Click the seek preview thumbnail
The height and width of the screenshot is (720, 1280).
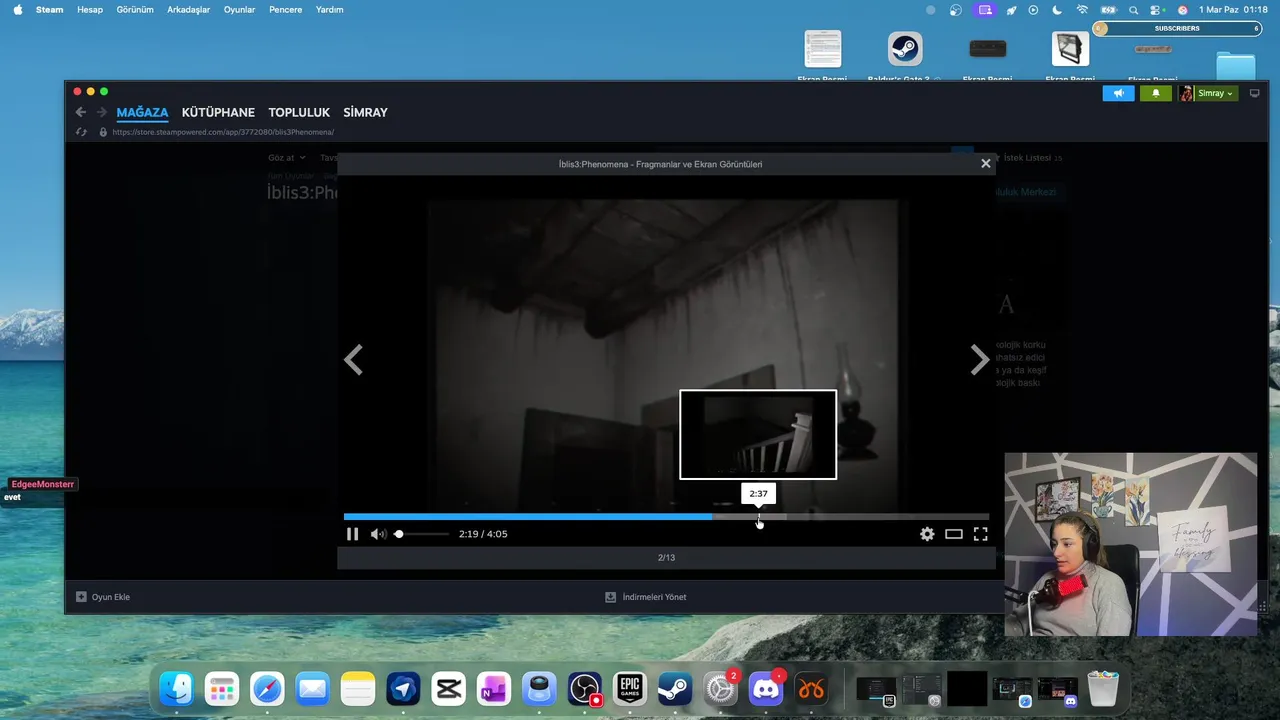pyautogui.click(x=758, y=435)
